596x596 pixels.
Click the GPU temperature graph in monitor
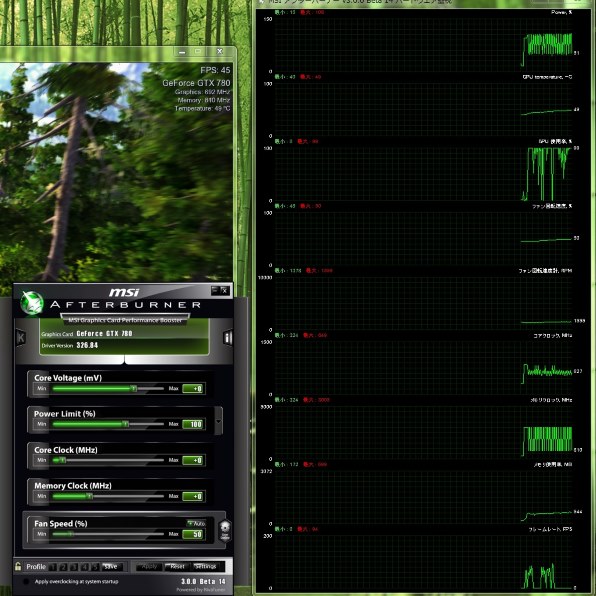point(423,110)
